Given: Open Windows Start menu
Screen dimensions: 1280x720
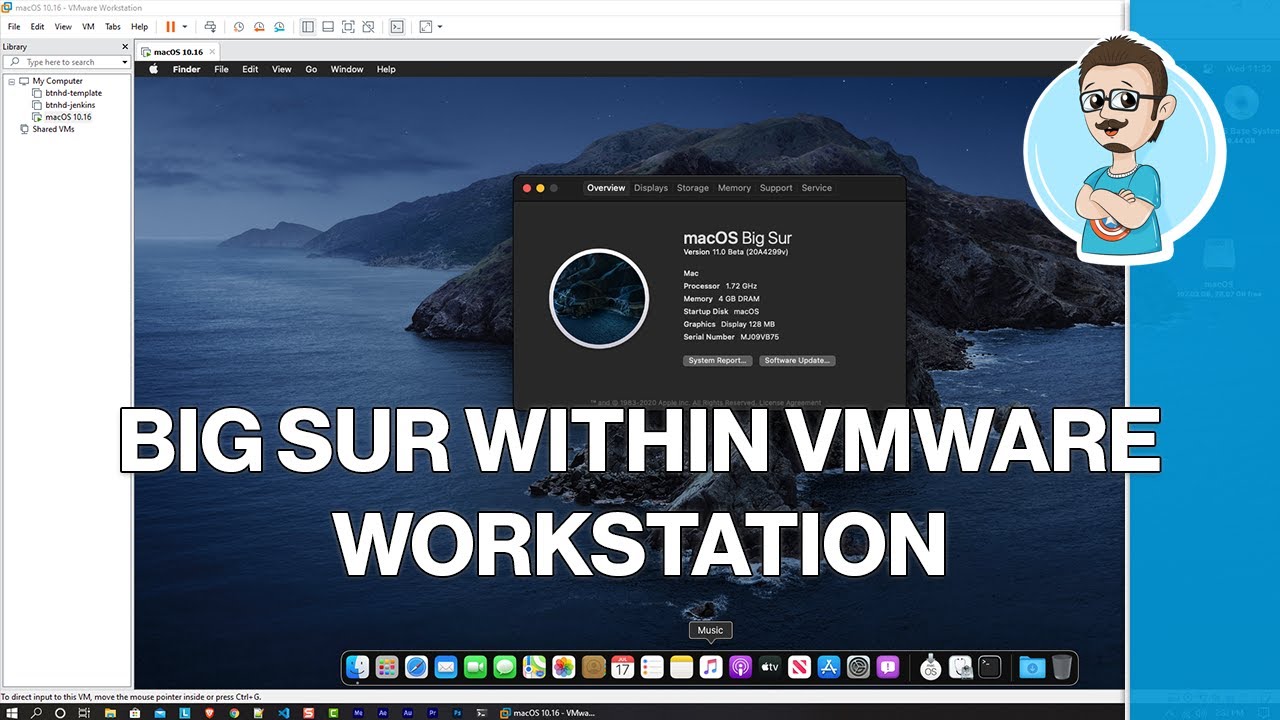Looking at the screenshot, I should (x=12, y=713).
